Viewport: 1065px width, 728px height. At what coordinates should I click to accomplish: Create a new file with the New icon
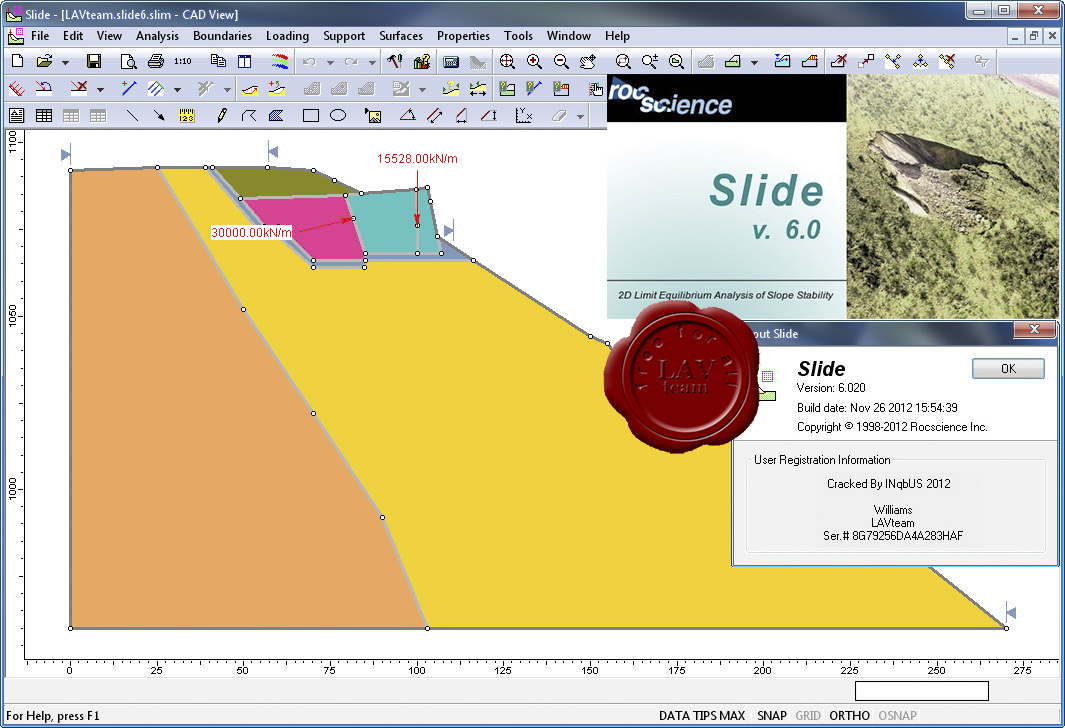click(18, 62)
